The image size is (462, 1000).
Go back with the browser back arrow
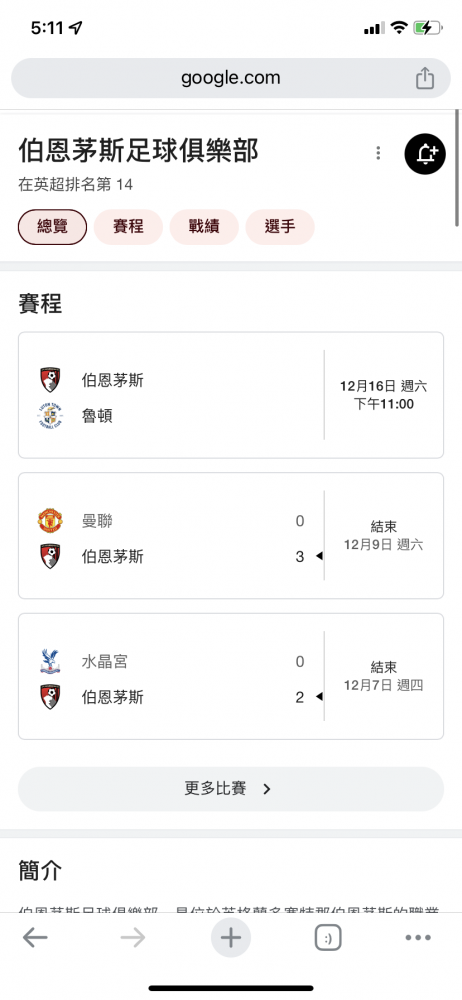35,937
